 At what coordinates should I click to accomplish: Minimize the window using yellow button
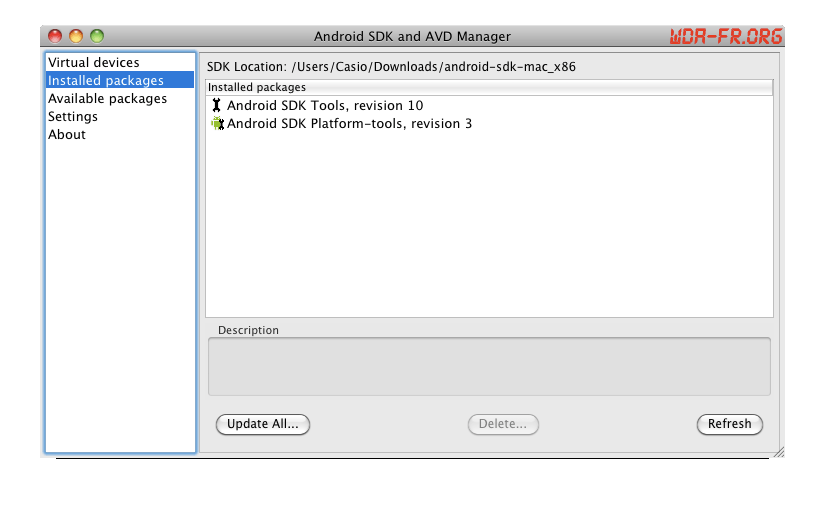76,36
